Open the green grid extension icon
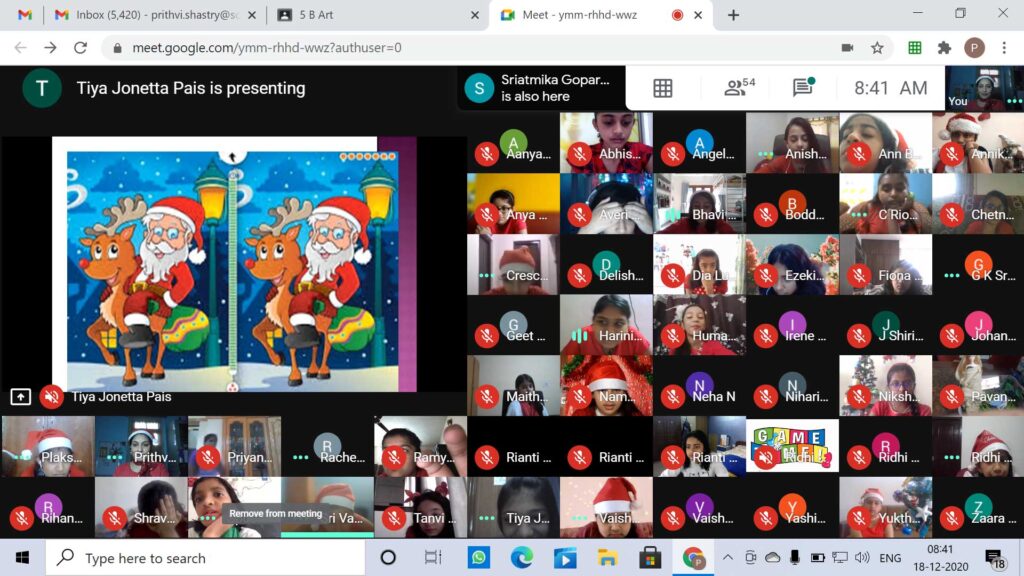1024x576 pixels. pos(914,48)
